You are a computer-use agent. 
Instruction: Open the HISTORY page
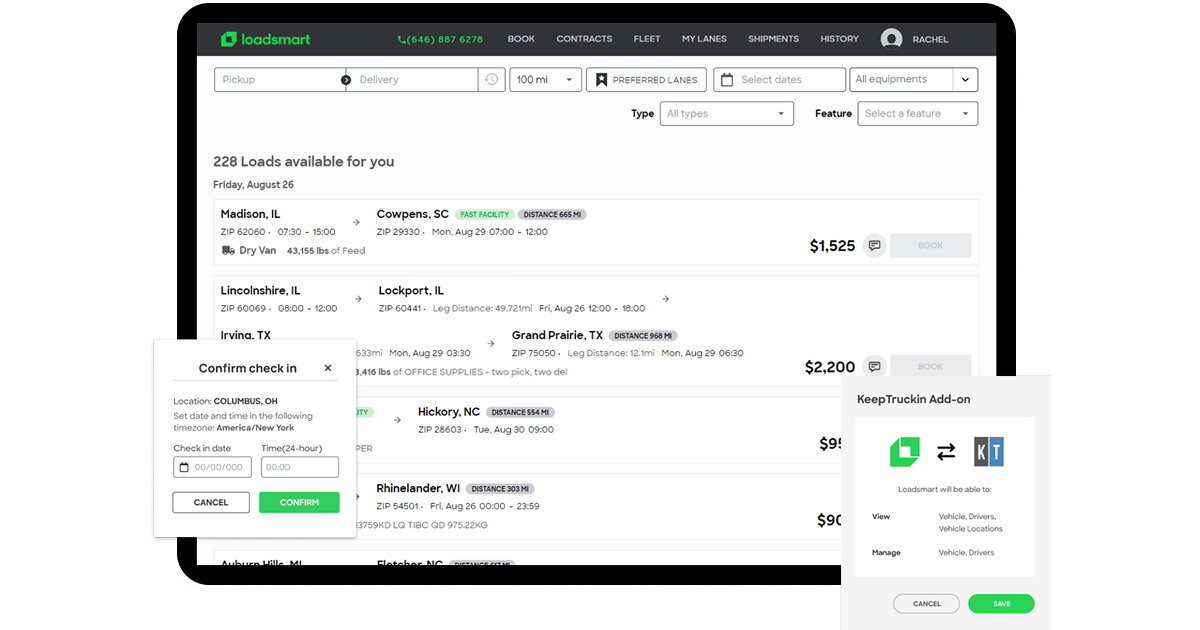point(839,39)
